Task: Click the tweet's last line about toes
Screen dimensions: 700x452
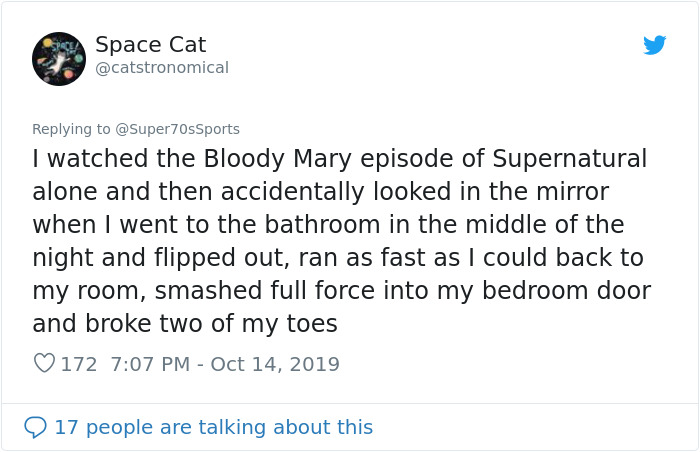Action: pyautogui.click(x=185, y=324)
